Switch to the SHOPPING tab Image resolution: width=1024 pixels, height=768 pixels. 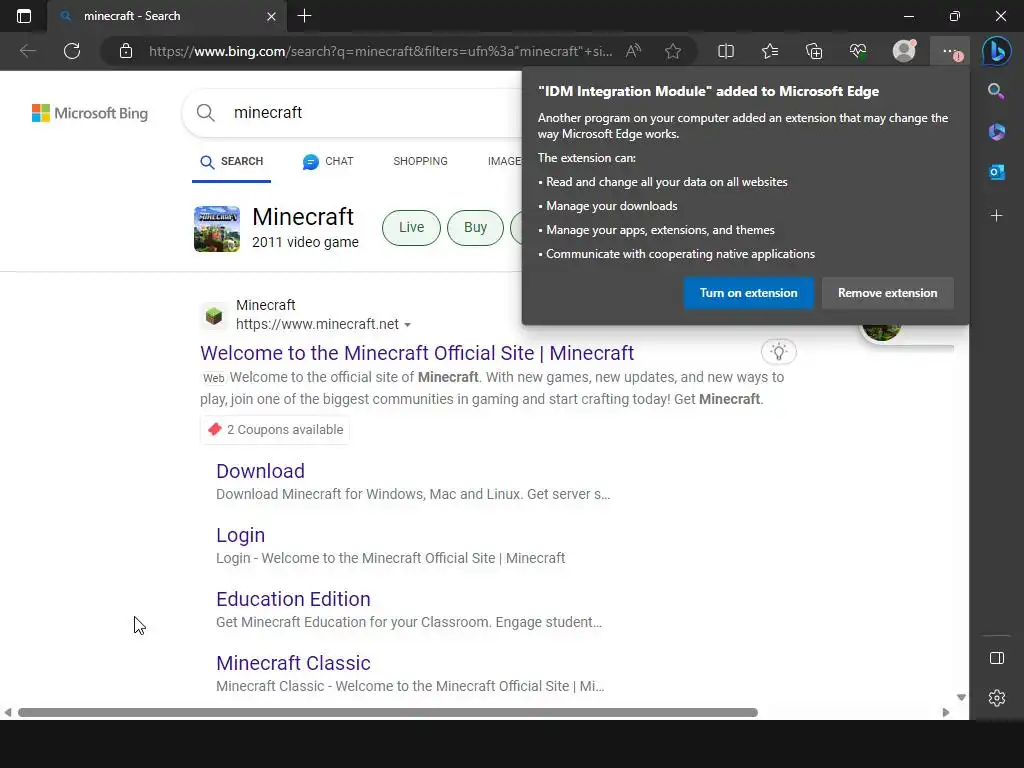[421, 161]
